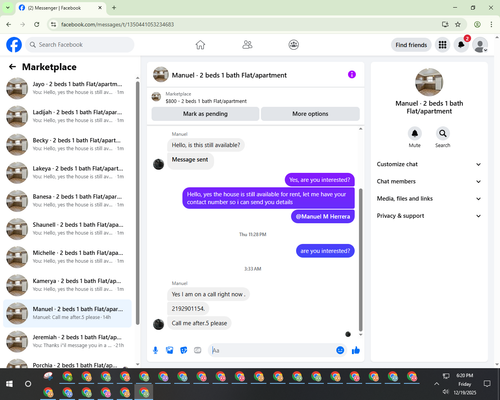The width and height of the screenshot is (500, 400).
Task: Mute this conversation bell icon
Action: 415,134
